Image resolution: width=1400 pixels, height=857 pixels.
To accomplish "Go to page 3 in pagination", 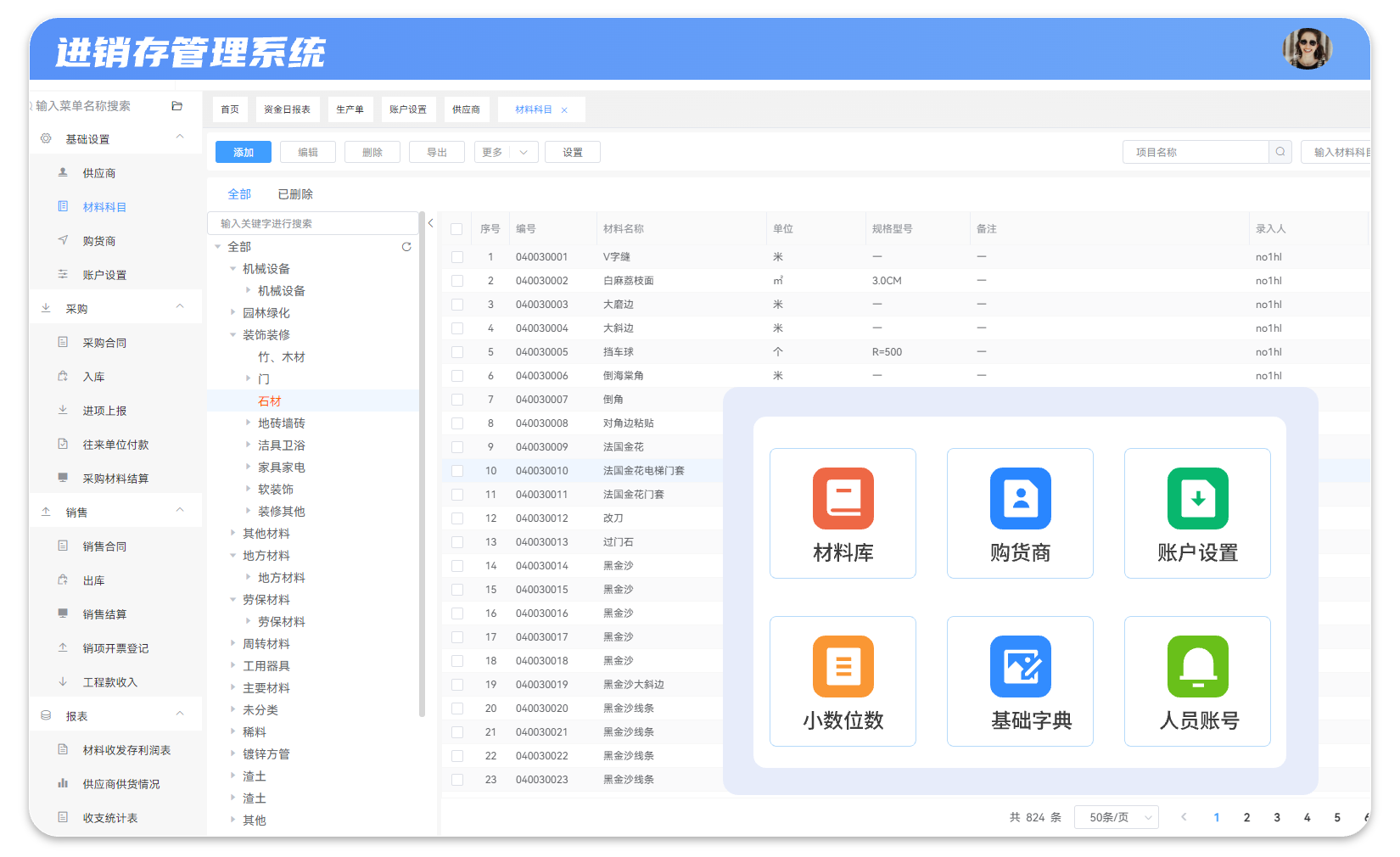I will (x=1277, y=818).
